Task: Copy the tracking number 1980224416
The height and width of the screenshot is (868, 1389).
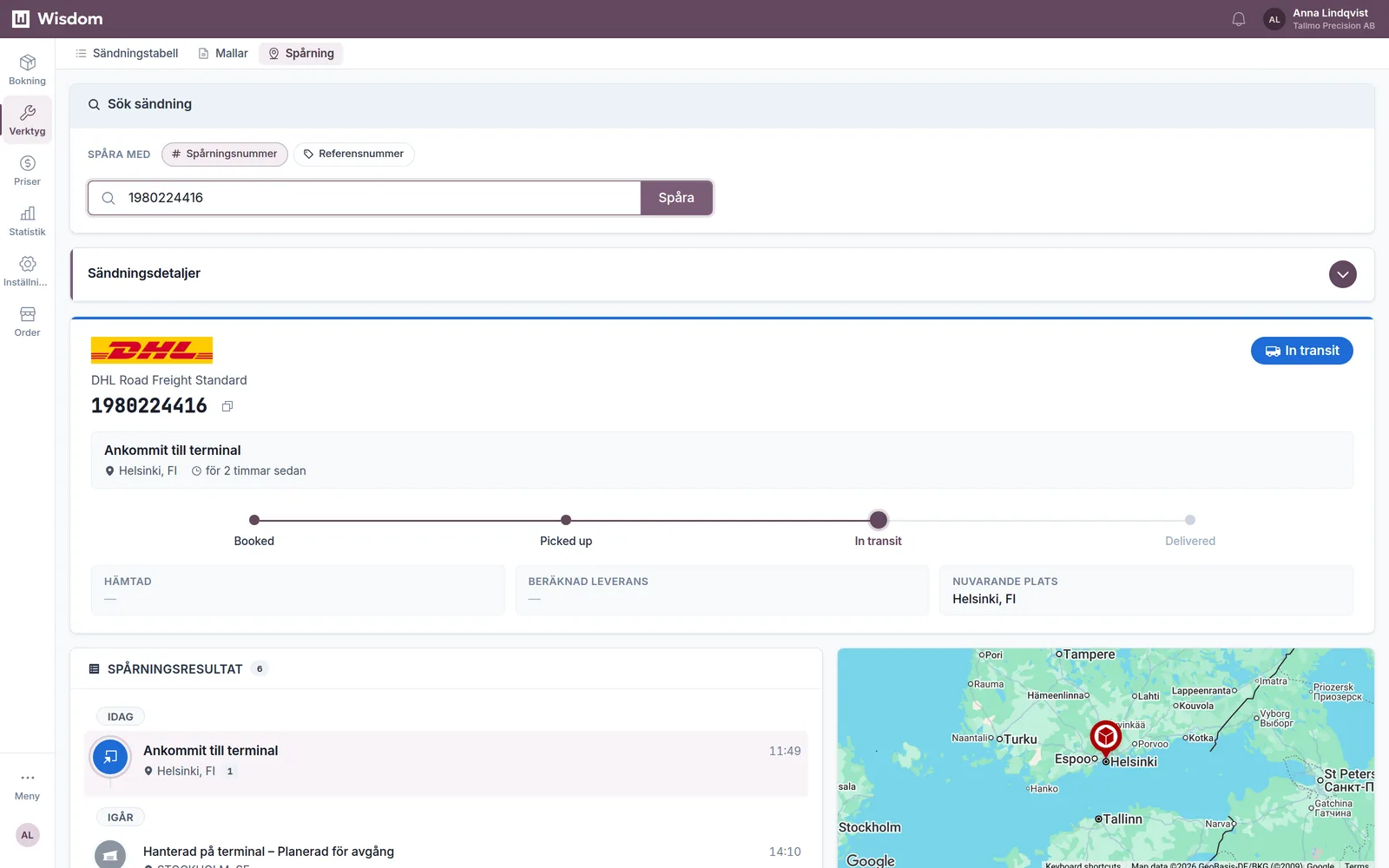Action: coord(227,406)
